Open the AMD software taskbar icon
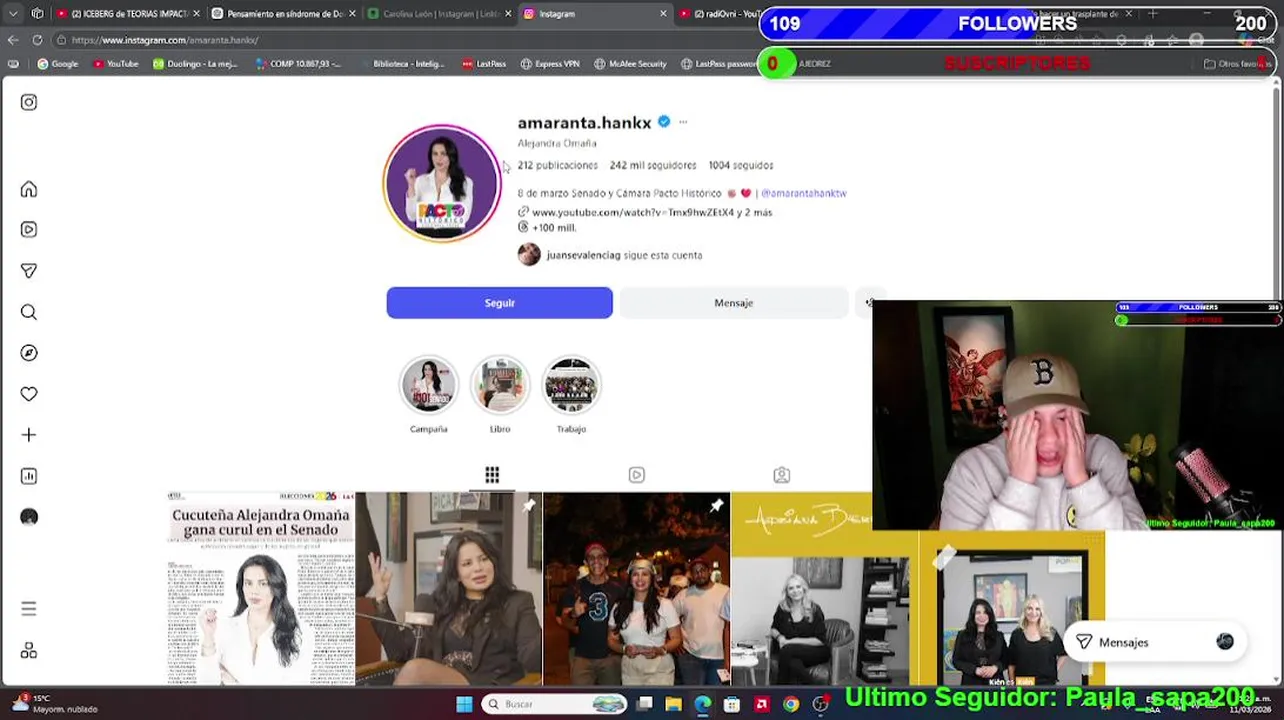 761,704
